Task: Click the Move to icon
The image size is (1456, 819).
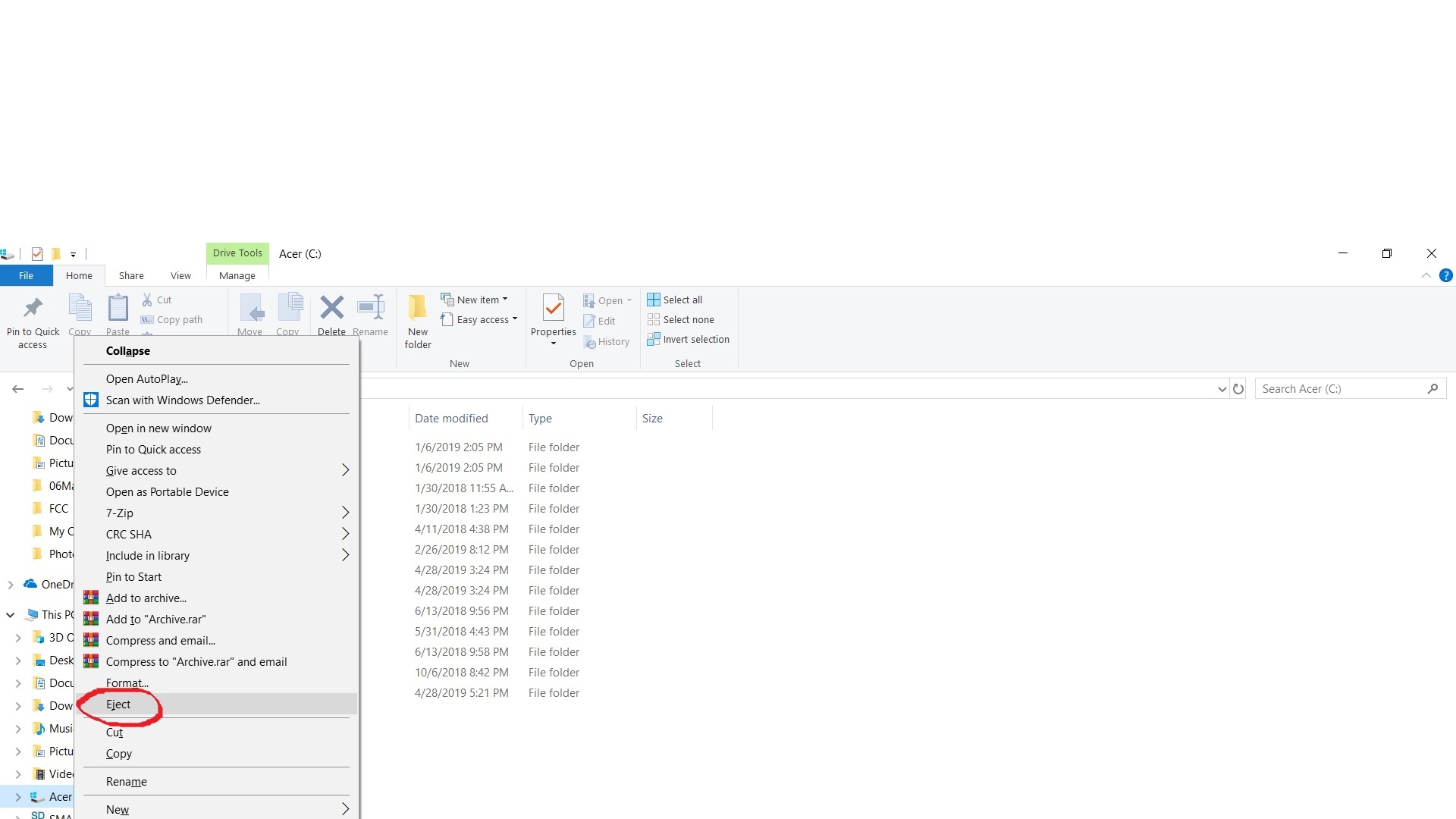Action: pos(249,313)
